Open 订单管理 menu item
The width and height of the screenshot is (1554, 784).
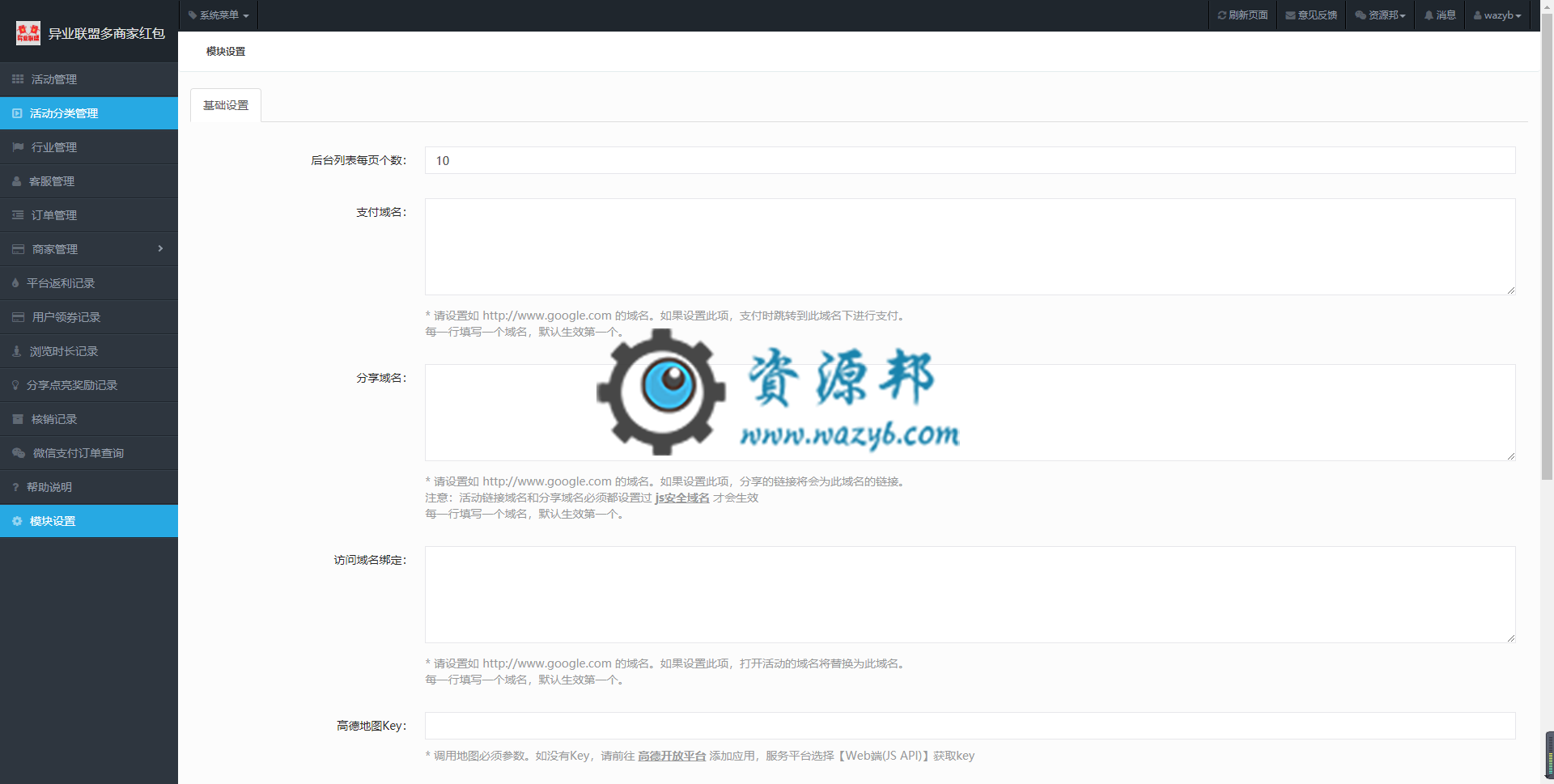(x=89, y=215)
